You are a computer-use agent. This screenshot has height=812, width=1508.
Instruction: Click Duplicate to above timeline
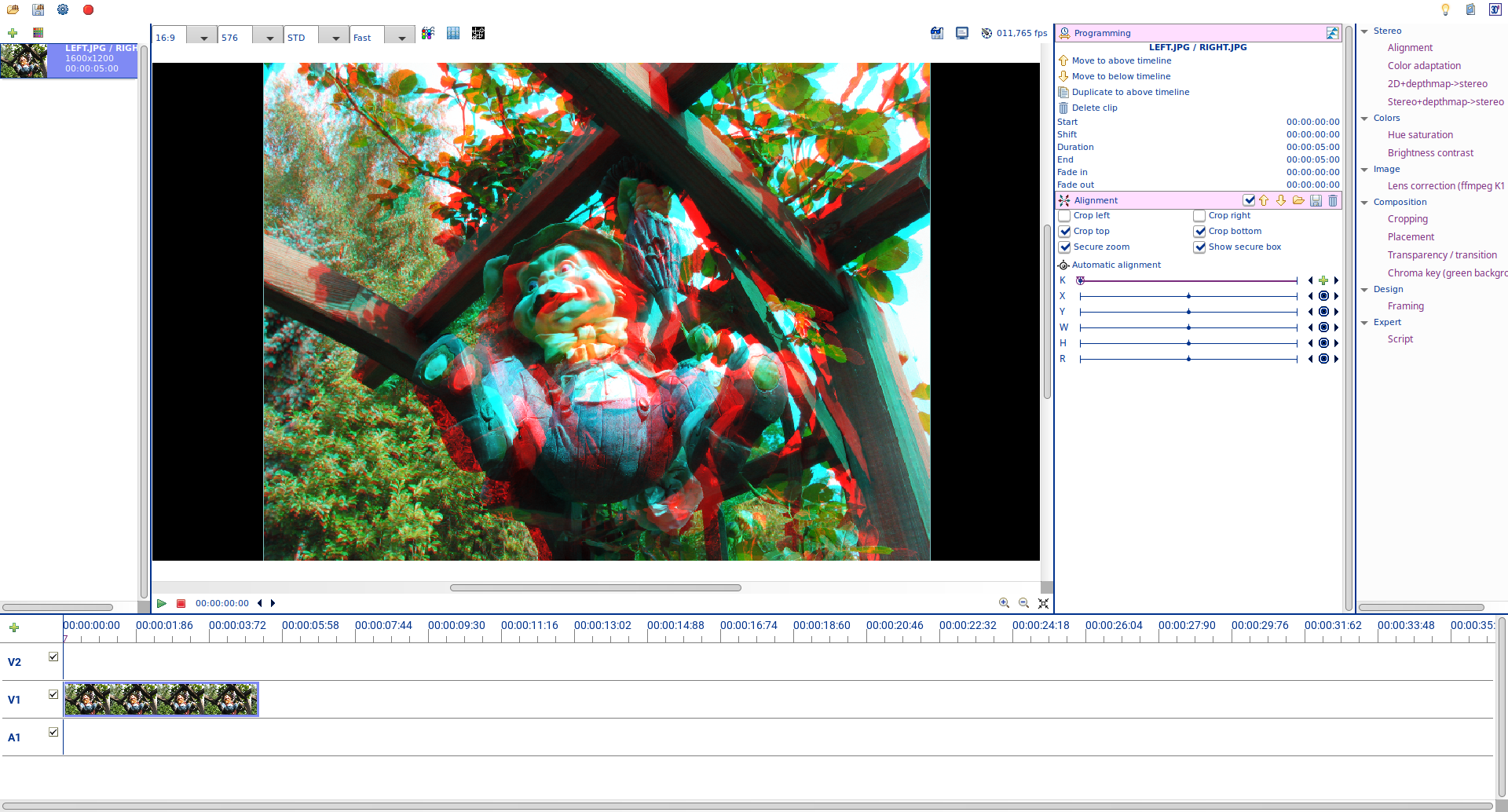(1130, 93)
